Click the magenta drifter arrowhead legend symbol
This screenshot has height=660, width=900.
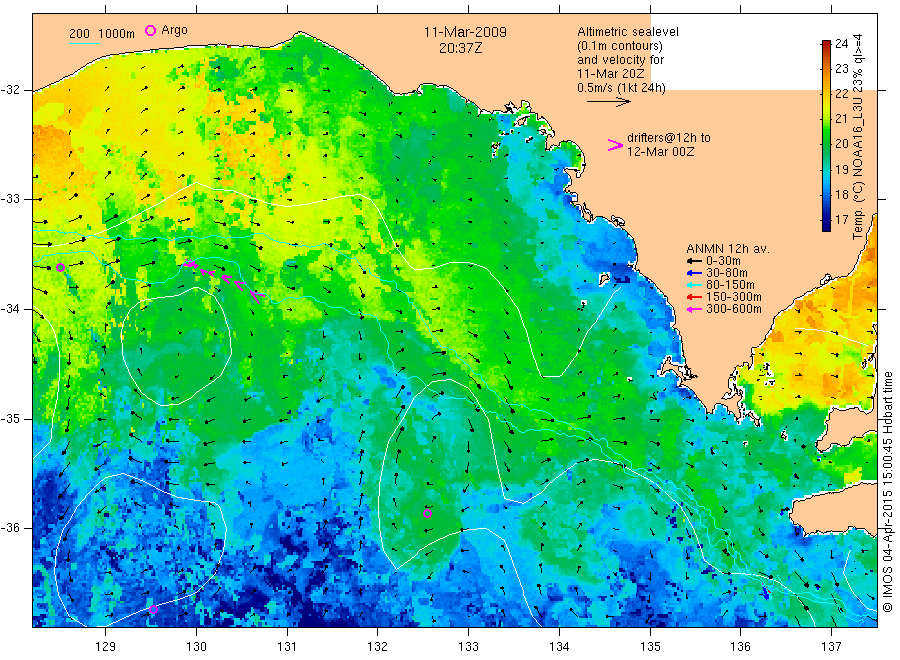click(x=615, y=145)
